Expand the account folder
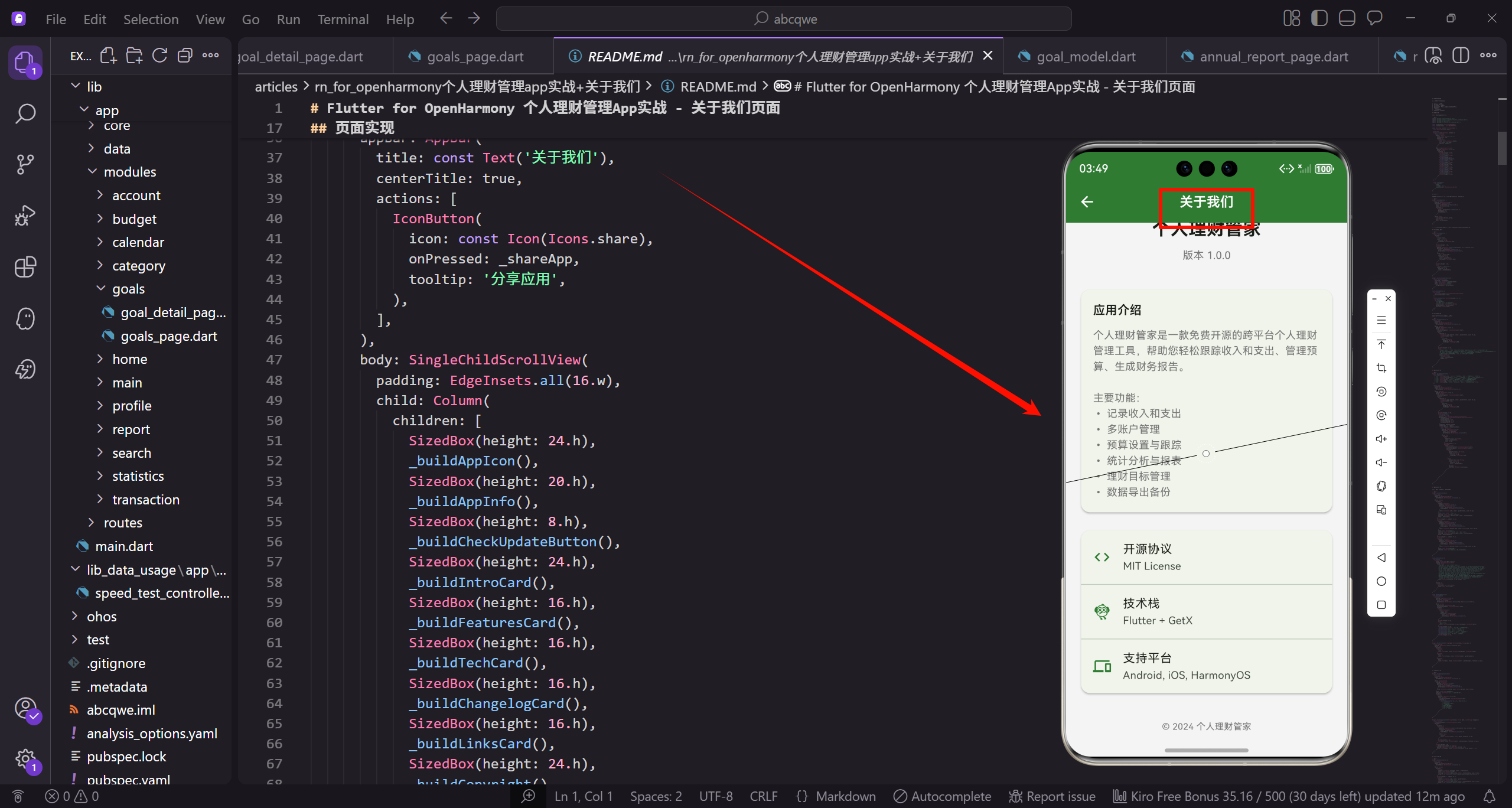The height and width of the screenshot is (808, 1512). pos(136,196)
